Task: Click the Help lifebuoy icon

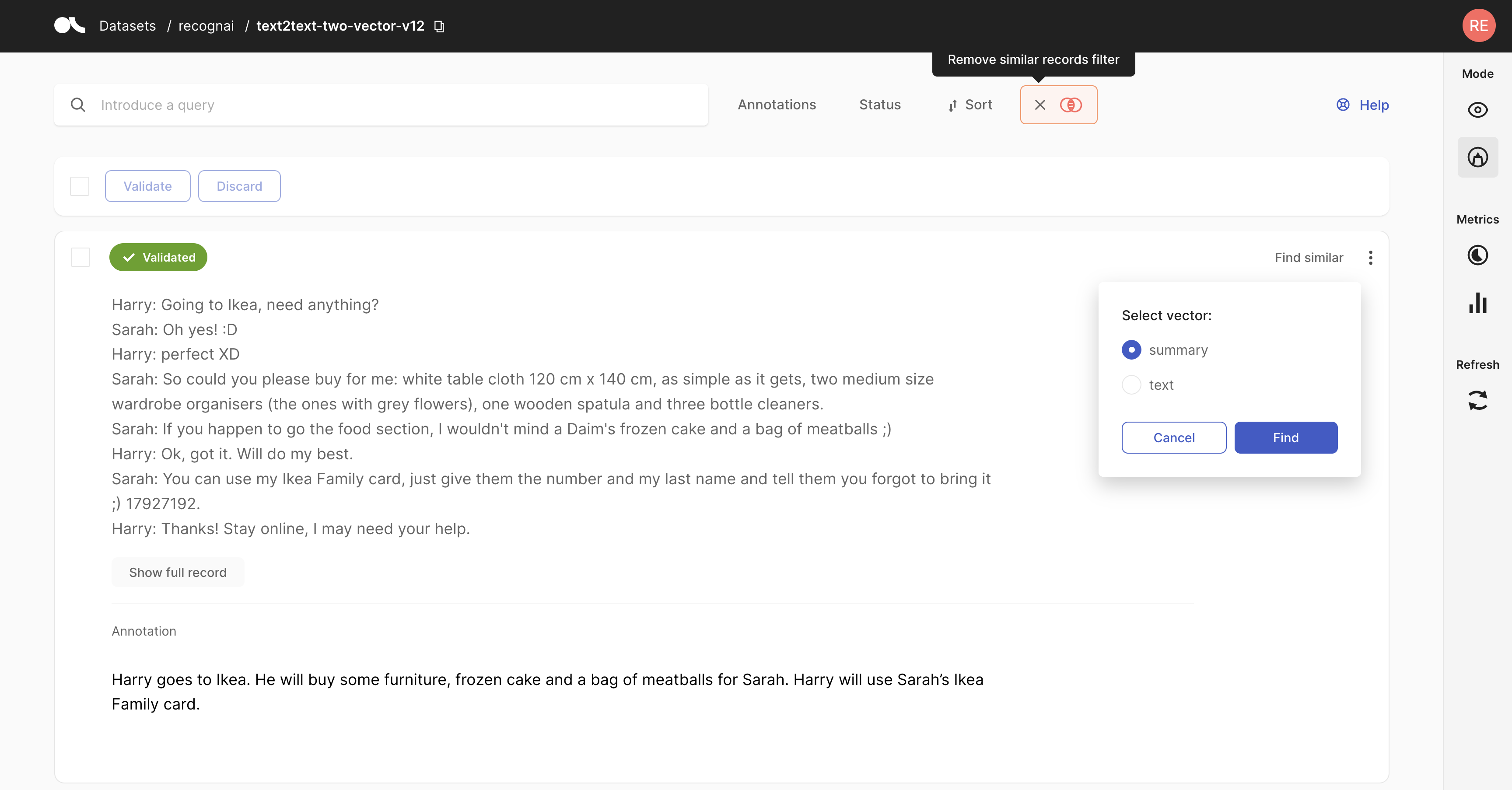Action: click(x=1343, y=105)
